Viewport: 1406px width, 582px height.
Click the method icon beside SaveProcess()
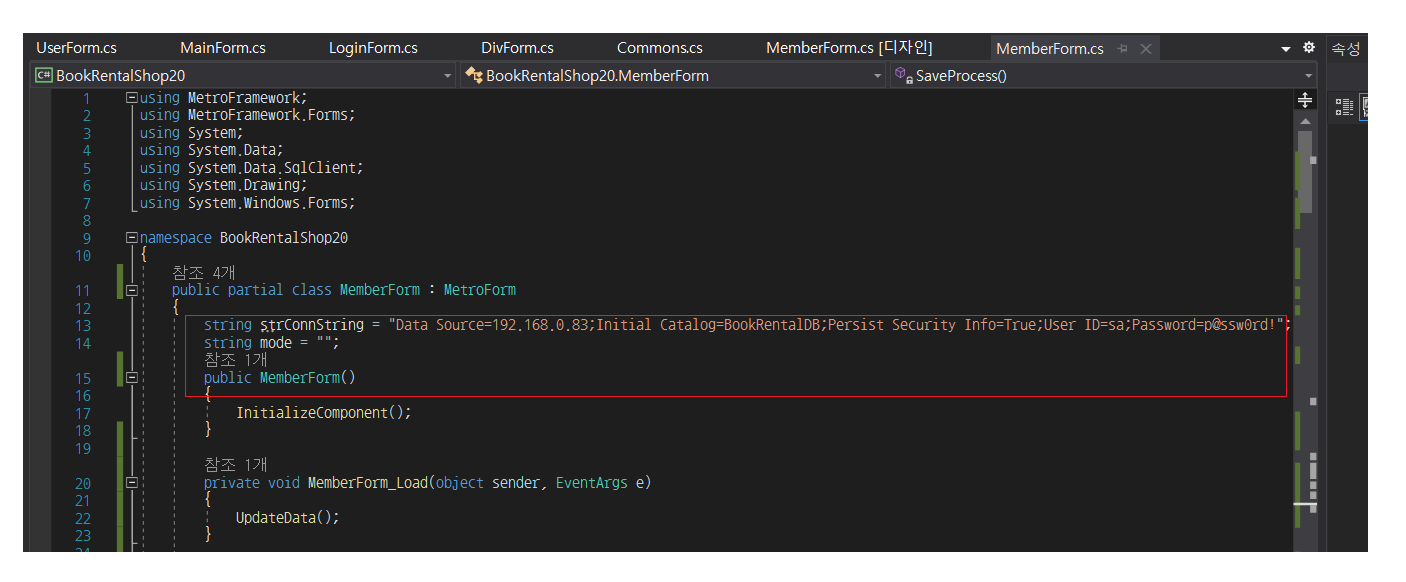point(904,75)
